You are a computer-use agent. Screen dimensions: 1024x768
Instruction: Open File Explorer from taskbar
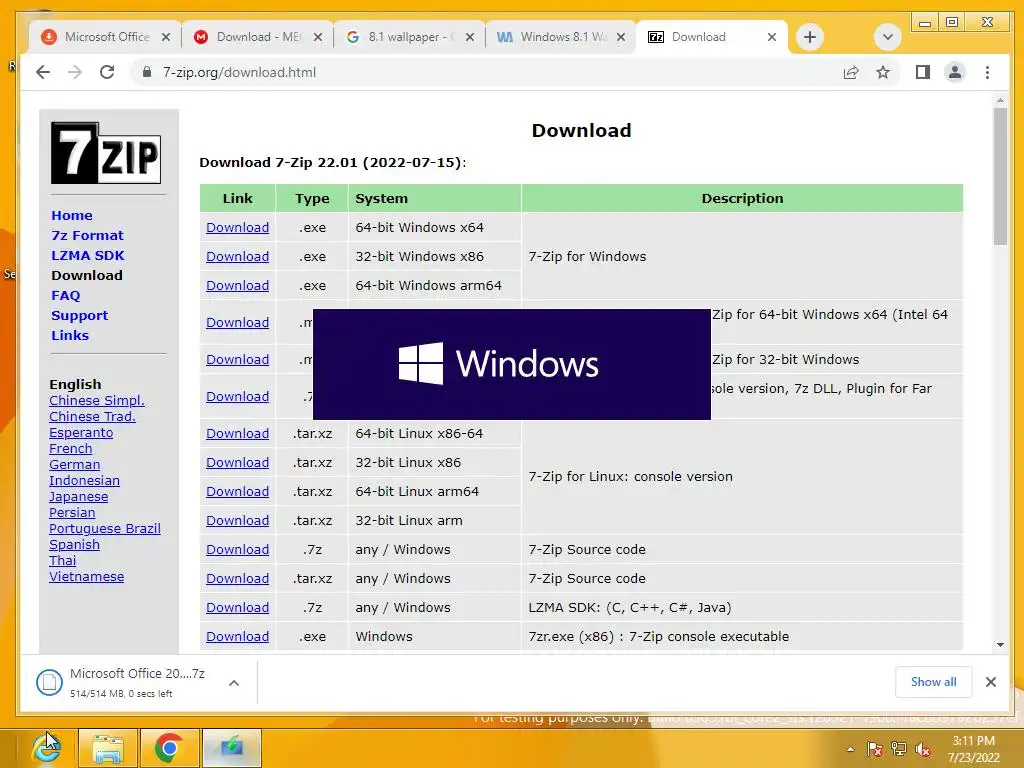[x=108, y=748]
